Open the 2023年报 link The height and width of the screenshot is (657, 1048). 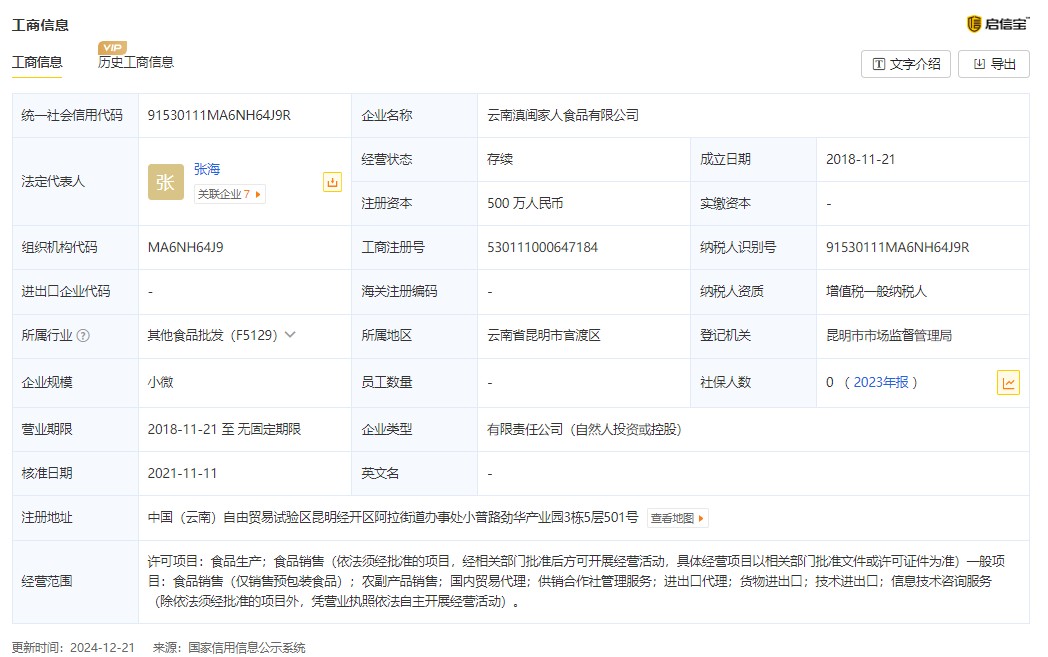(x=880, y=382)
